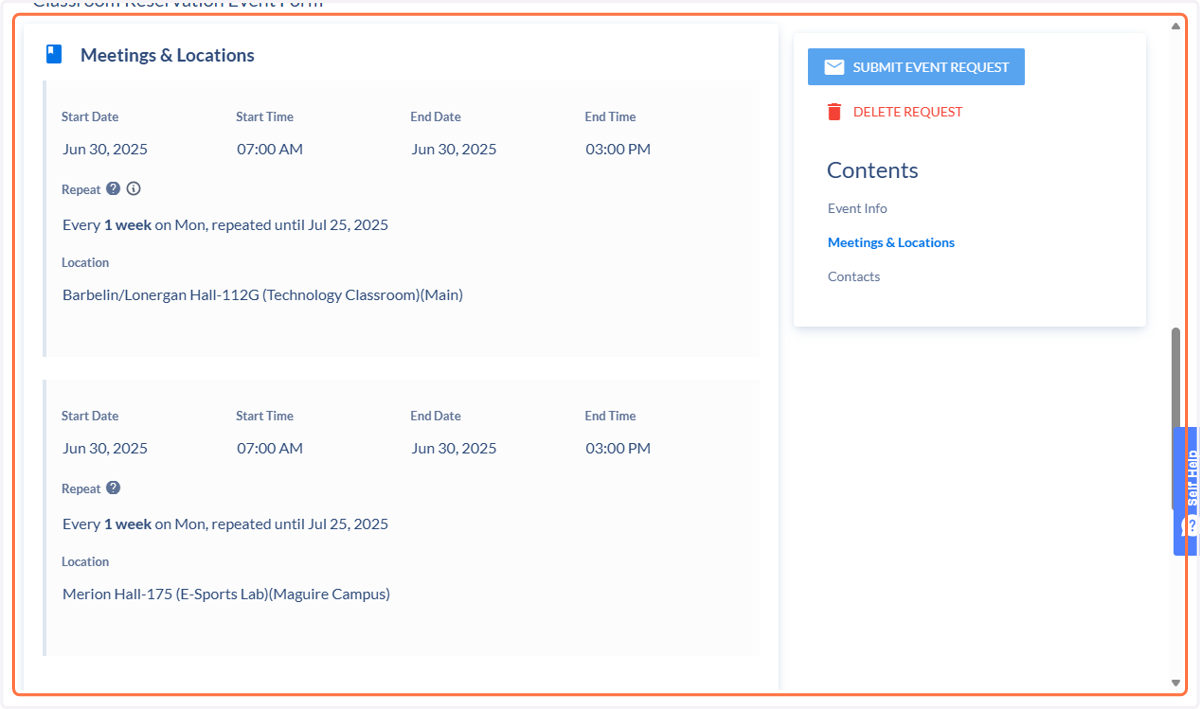The height and width of the screenshot is (709, 1200).
Task: Click the repeat rule text in Merion Hall meeting
Action: click(225, 524)
